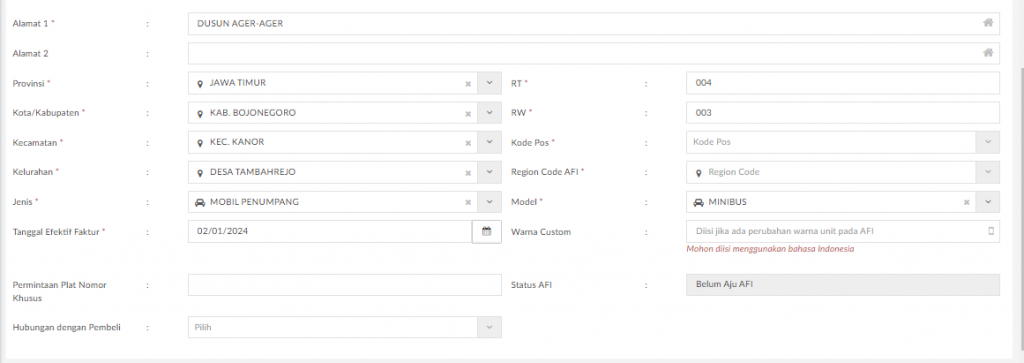Clear the KAB. BOJONEGORO selection
The height and width of the screenshot is (363, 1024).
pyautogui.click(x=468, y=113)
